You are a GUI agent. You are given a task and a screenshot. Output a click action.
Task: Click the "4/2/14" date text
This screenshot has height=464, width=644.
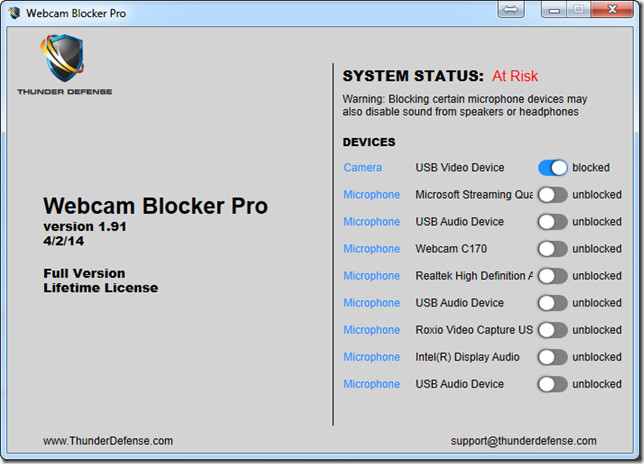[64, 241]
